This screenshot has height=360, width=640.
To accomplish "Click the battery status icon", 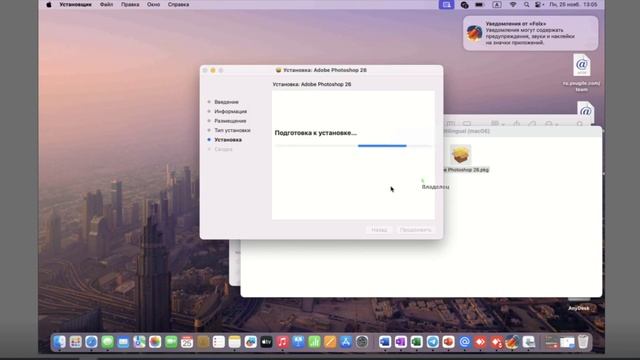I will point(479,4).
